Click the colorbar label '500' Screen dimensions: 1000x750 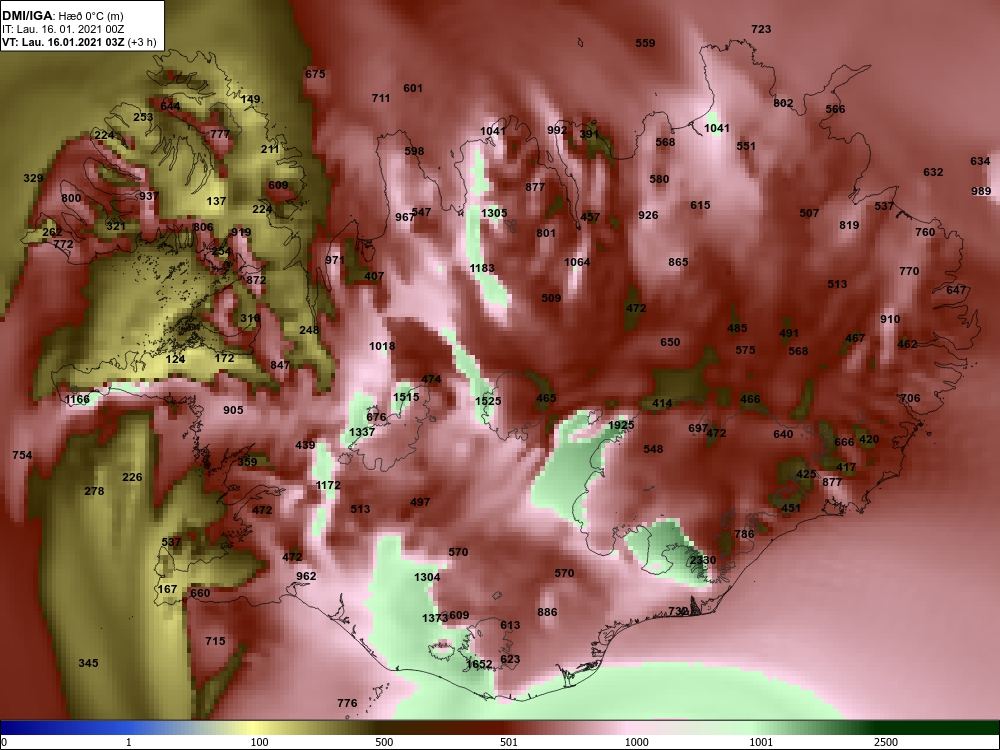click(x=384, y=742)
